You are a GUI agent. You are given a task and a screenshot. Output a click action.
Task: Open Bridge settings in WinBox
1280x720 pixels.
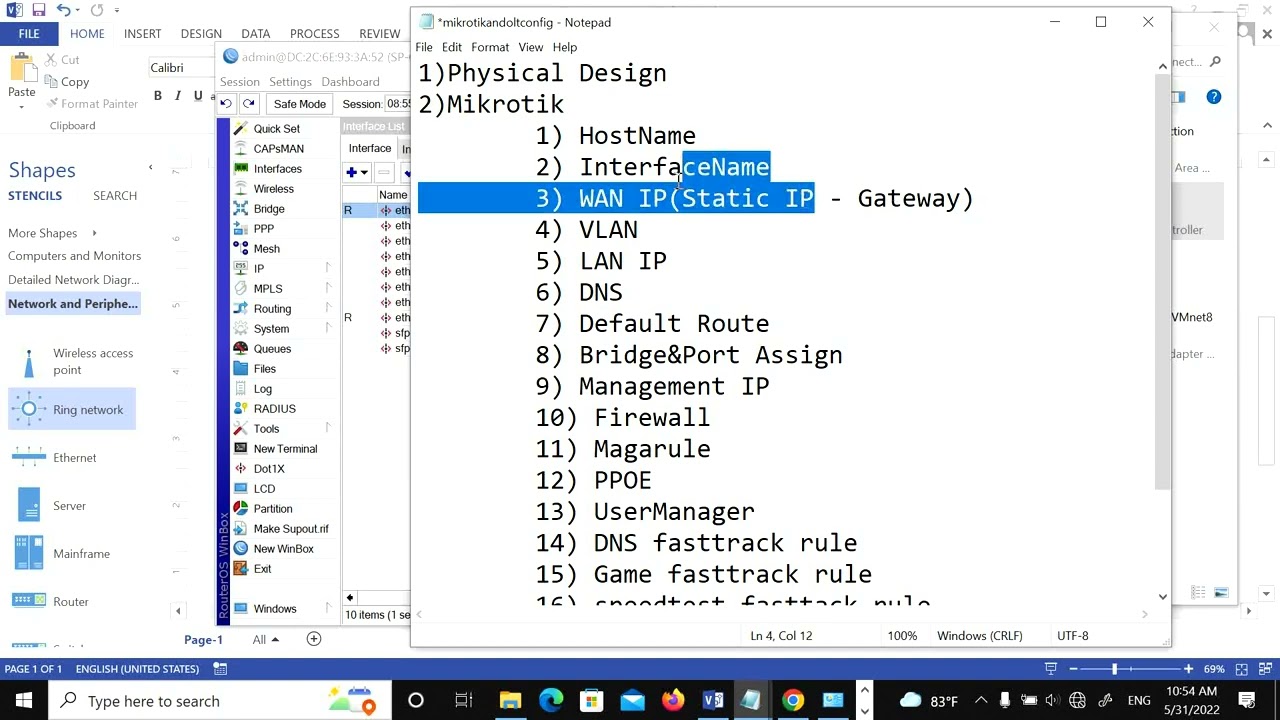tap(269, 209)
